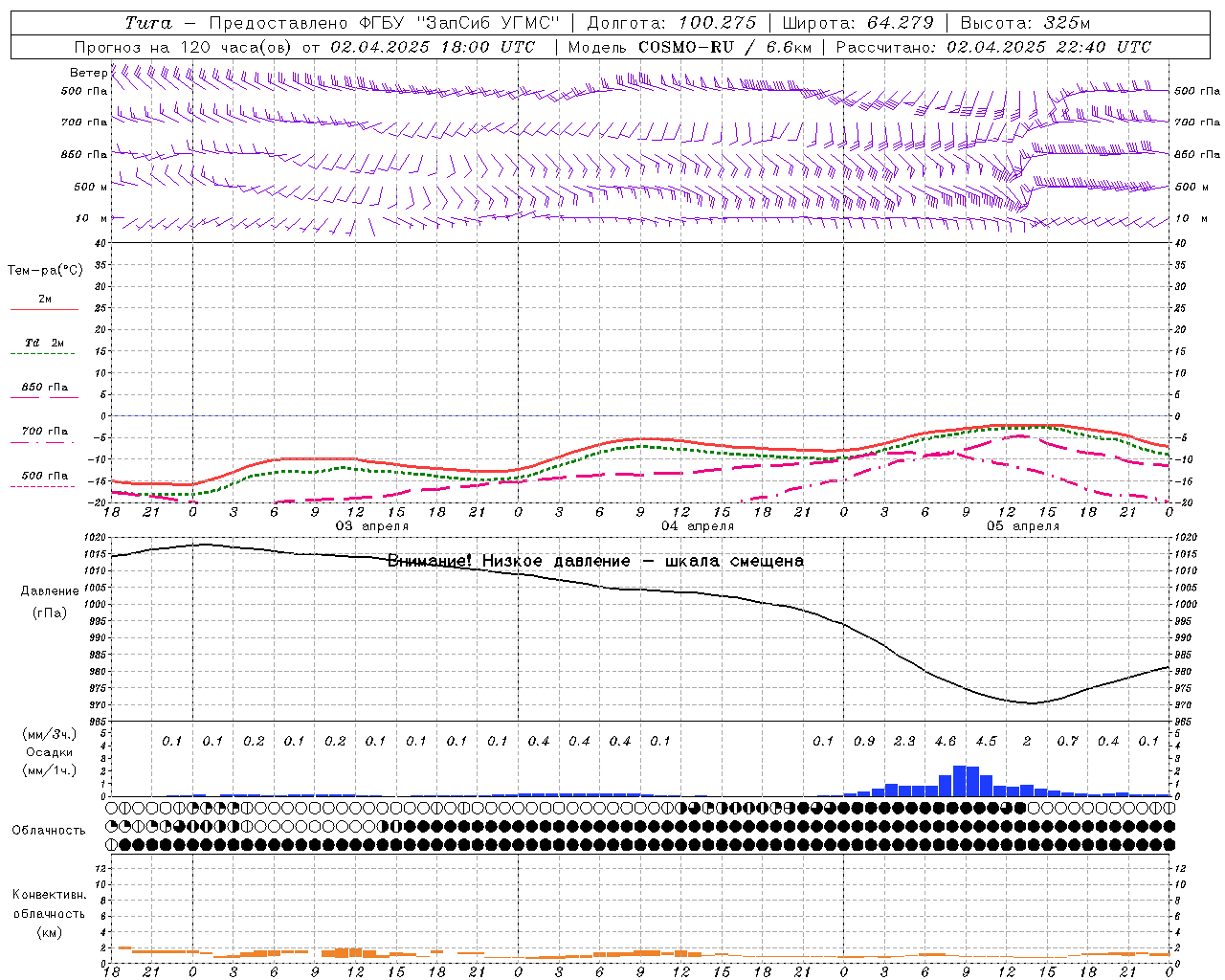Click the "04 апреля" date label
Viewport: 1225px width, 980px height.
tap(698, 526)
